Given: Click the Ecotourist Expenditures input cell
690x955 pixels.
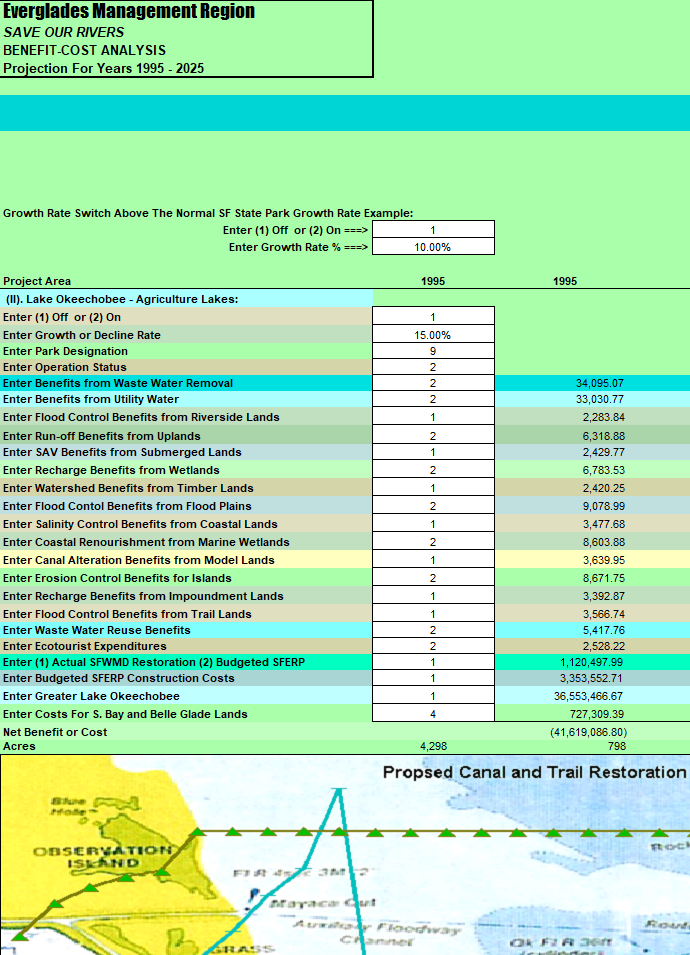Looking at the screenshot, I should (433, 646).
